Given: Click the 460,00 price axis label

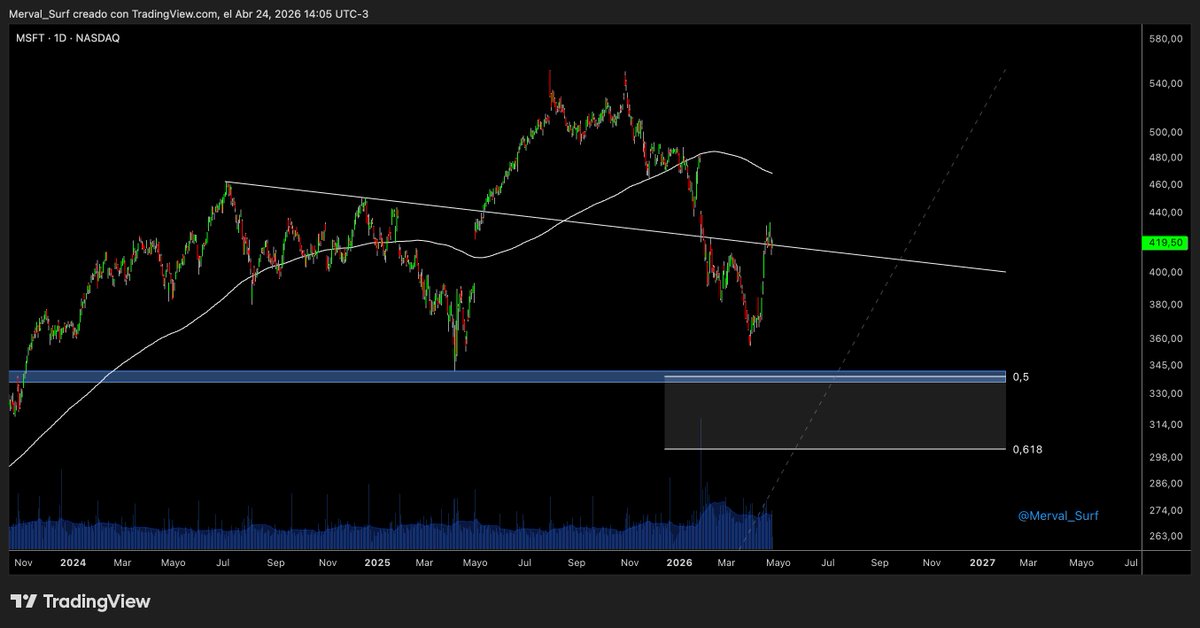Looking at the screenshot, I should pos(1166,185).
